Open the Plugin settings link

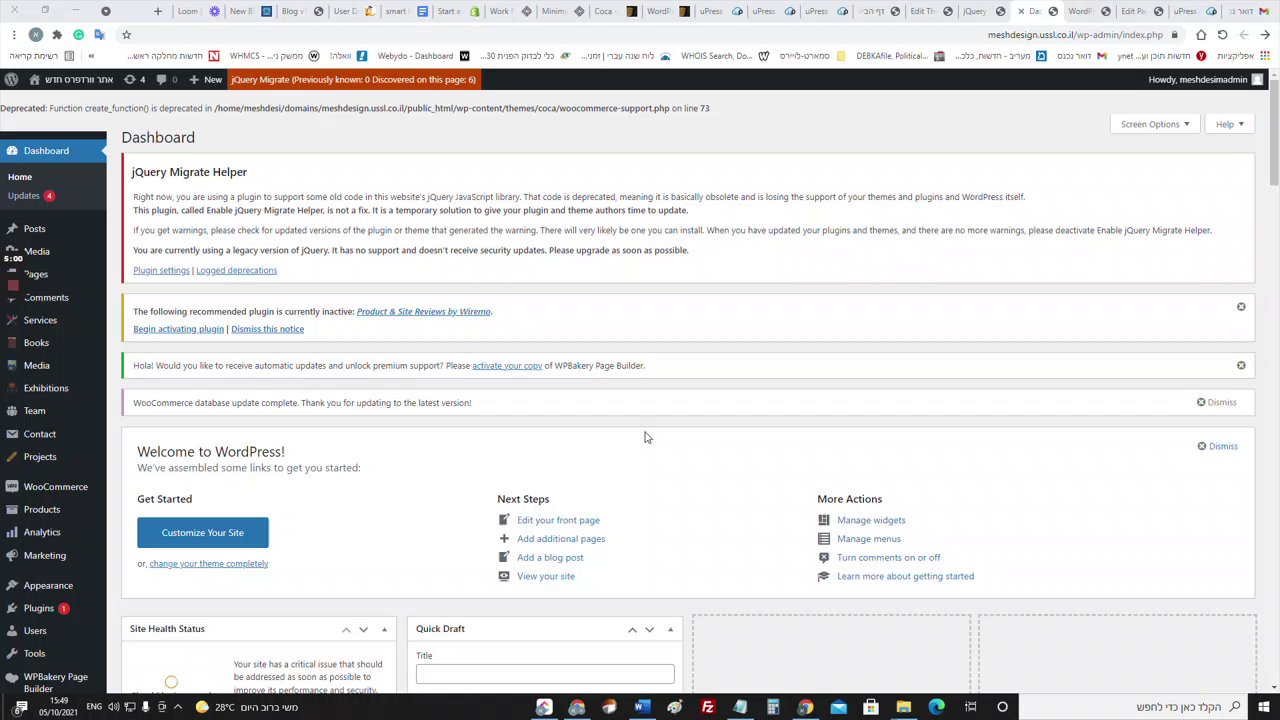click(x=161, y=270)
